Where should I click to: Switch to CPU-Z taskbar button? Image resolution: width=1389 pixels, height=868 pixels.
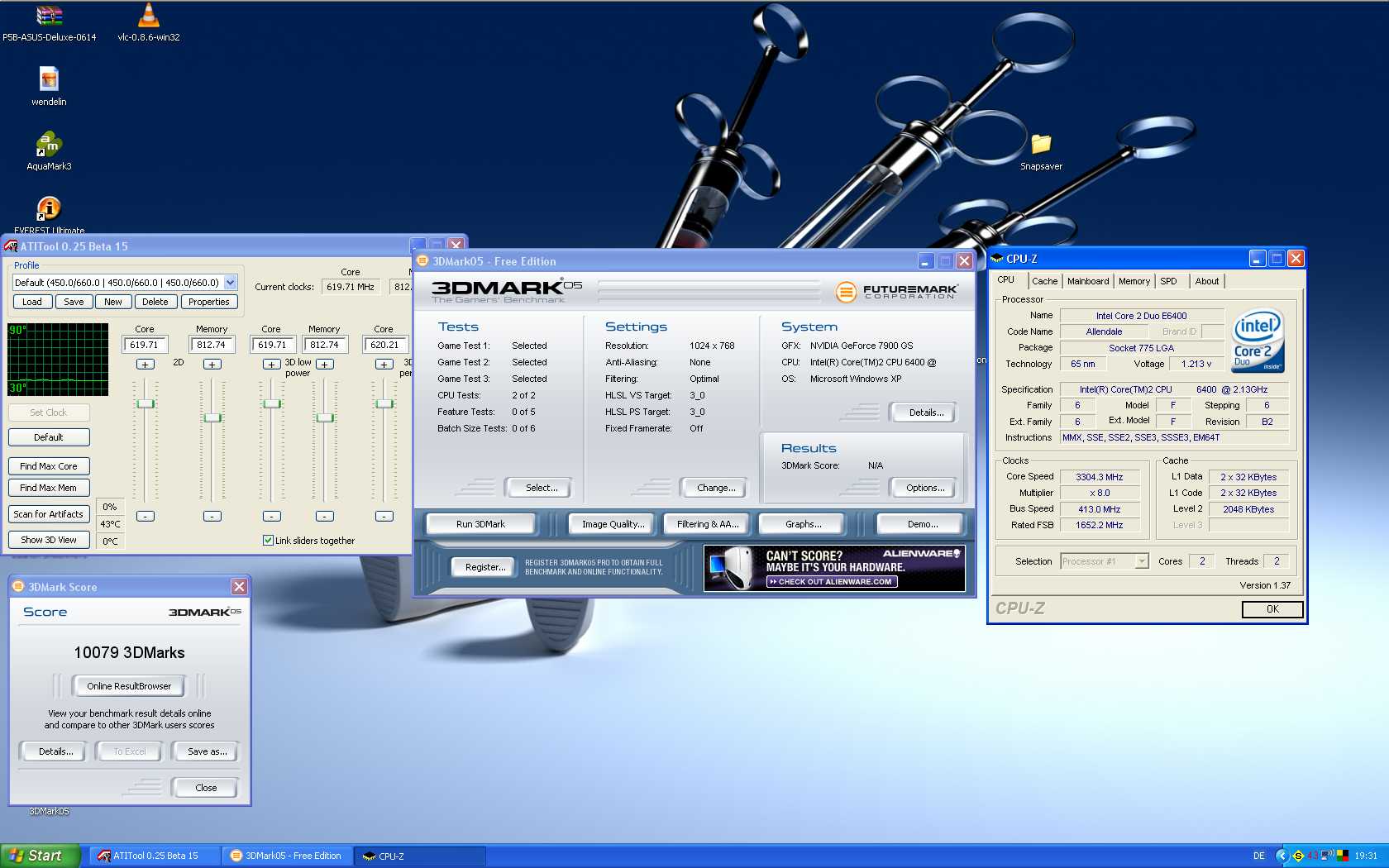click(419, 856)
